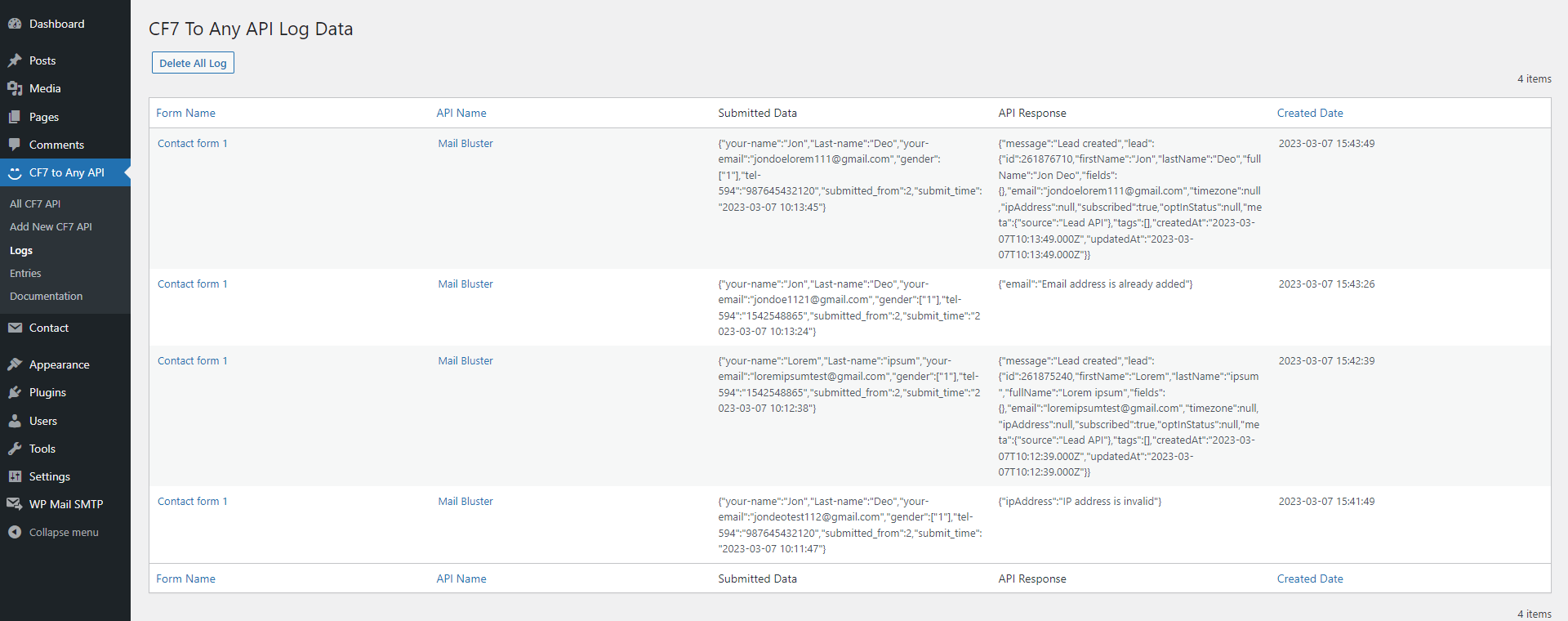Screen dimensions: 1568x621
Task: Open Mail Bluster in the last row
Action: tap(465, 501)
